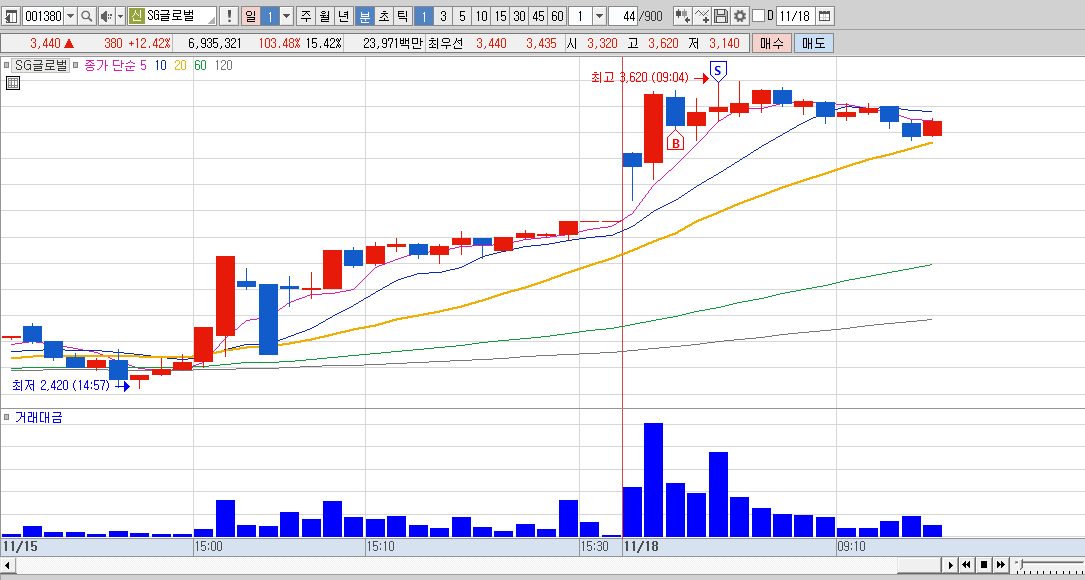
Task: Select the 틱 (tick) period button
Action: pyautogui.click(x=402, y=16)
